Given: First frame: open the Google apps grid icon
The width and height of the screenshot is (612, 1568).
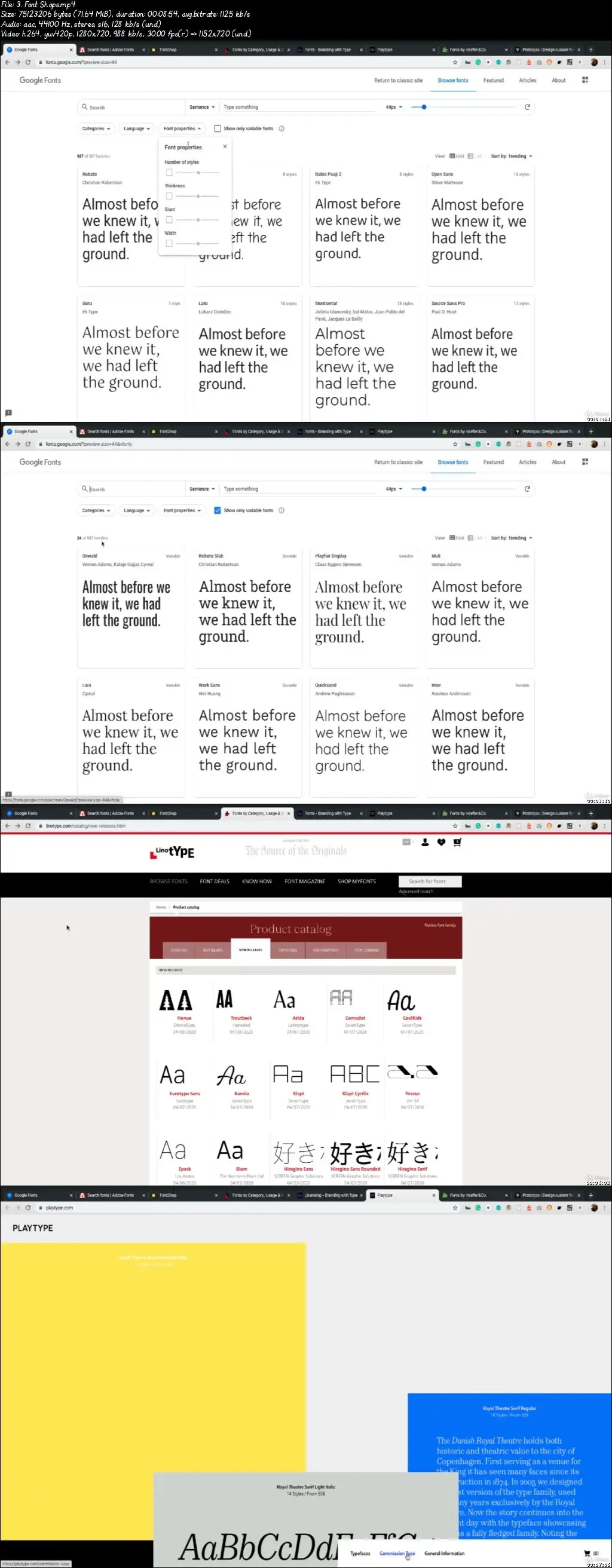Looking at the screenshot, I should pyautogui.click(x=585, y=79).
